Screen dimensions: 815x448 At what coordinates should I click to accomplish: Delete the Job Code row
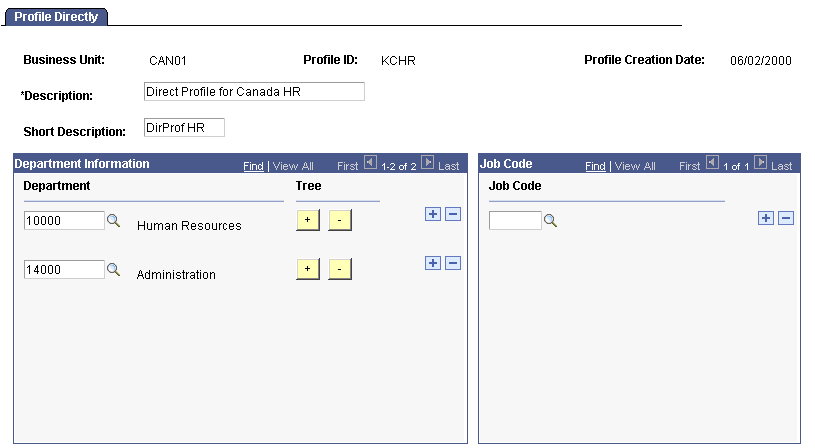786,218
